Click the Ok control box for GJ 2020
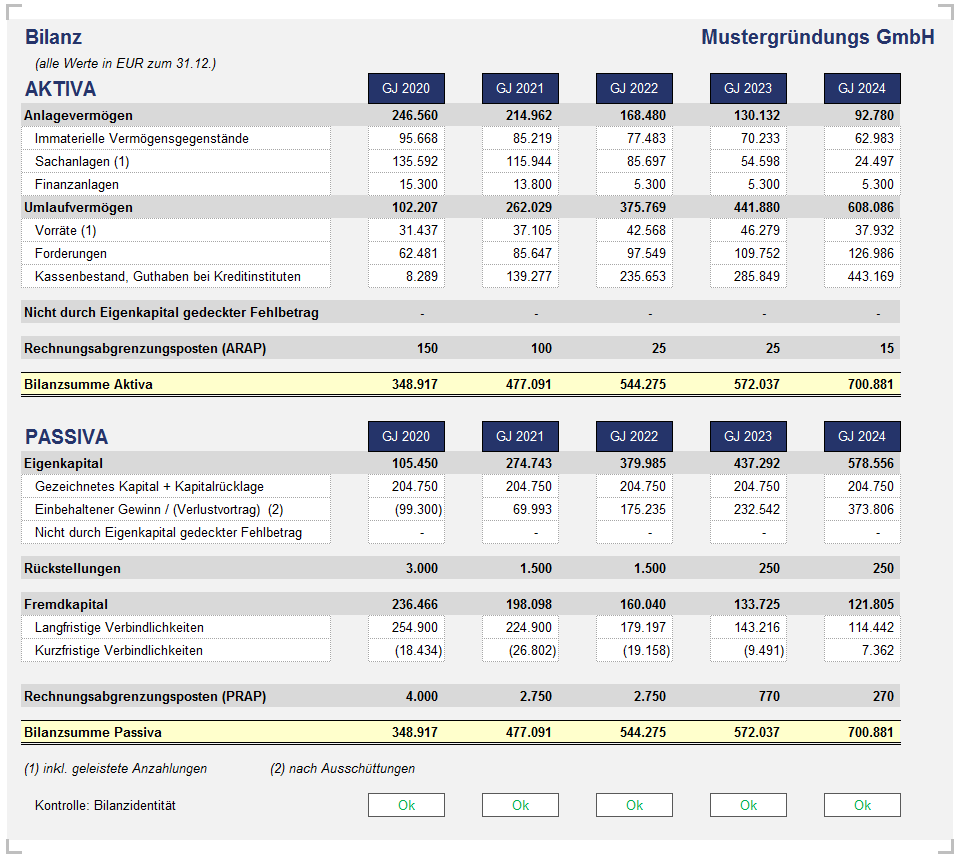The image size is (958, 857). tap(406, 805)
